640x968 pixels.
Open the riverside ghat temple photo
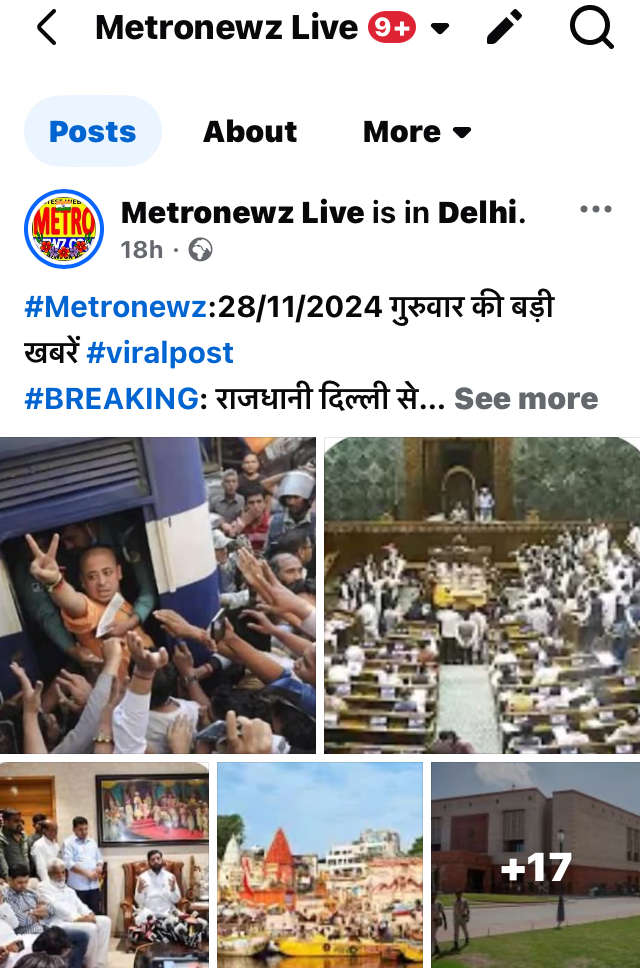click(320, 865)
